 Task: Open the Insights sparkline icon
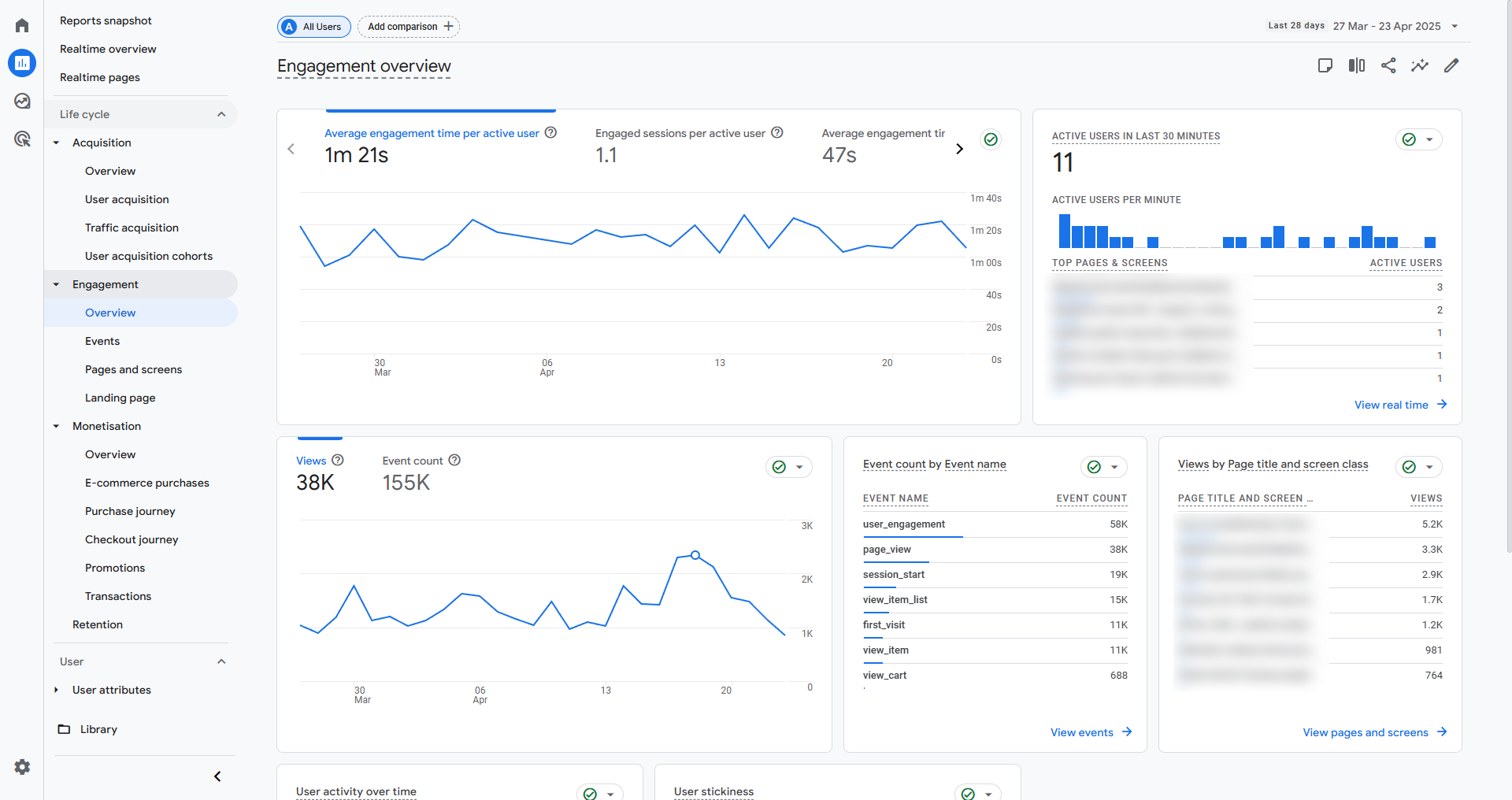pyautogui.click(x=1420, y=65)
